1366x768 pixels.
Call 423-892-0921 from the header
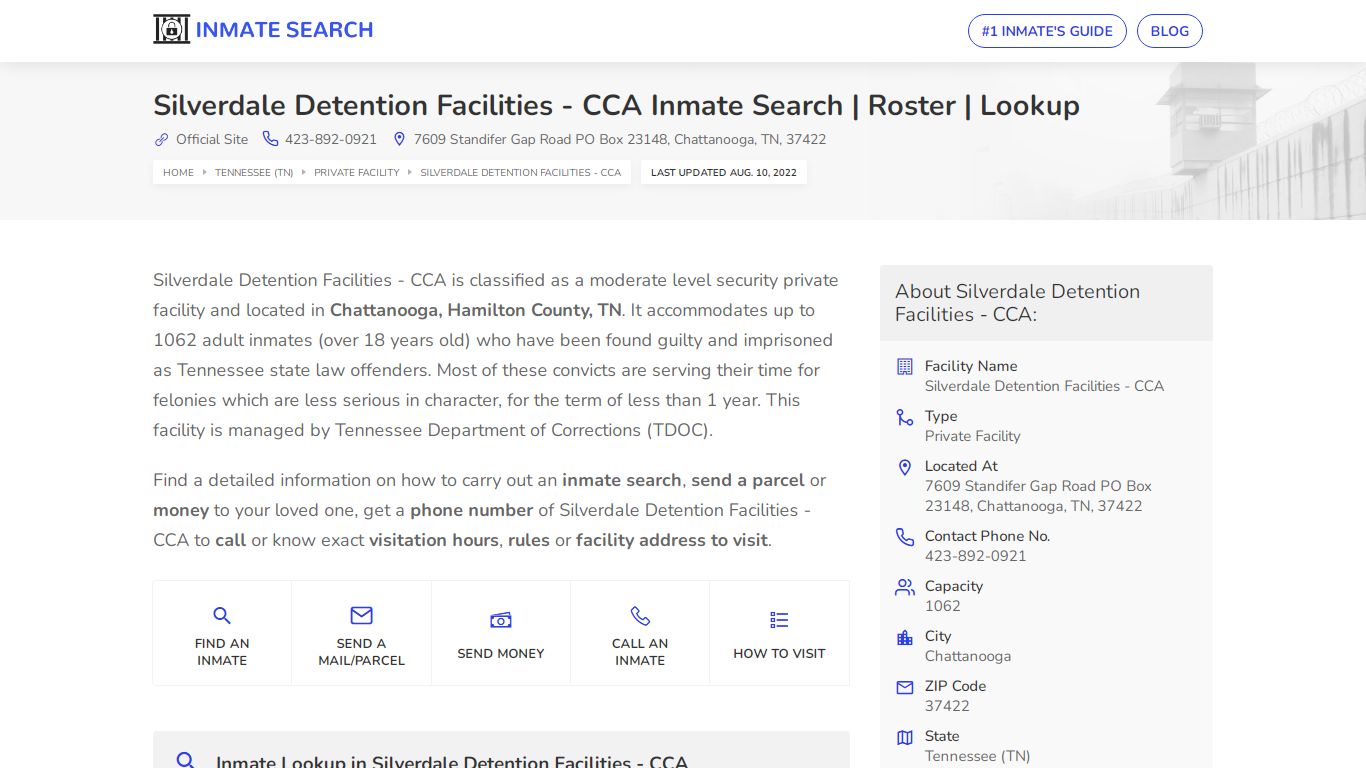pyautogui.click(x=331, y=139)
